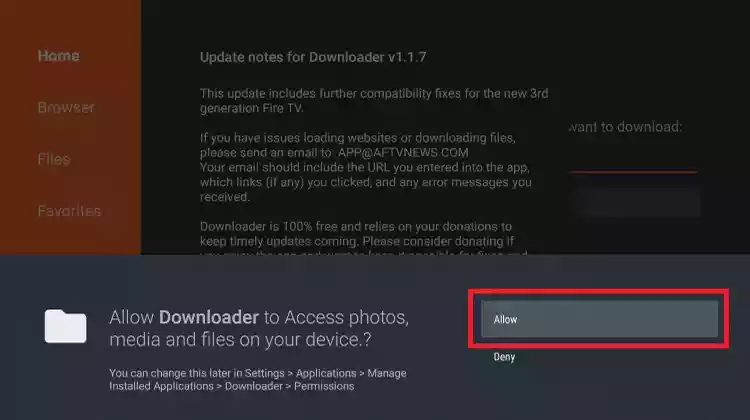Viewport: 750px width, 420px height.
Task: Select Allow in the permission prompt
Action: pyautogui.click(x=599, y=319)
